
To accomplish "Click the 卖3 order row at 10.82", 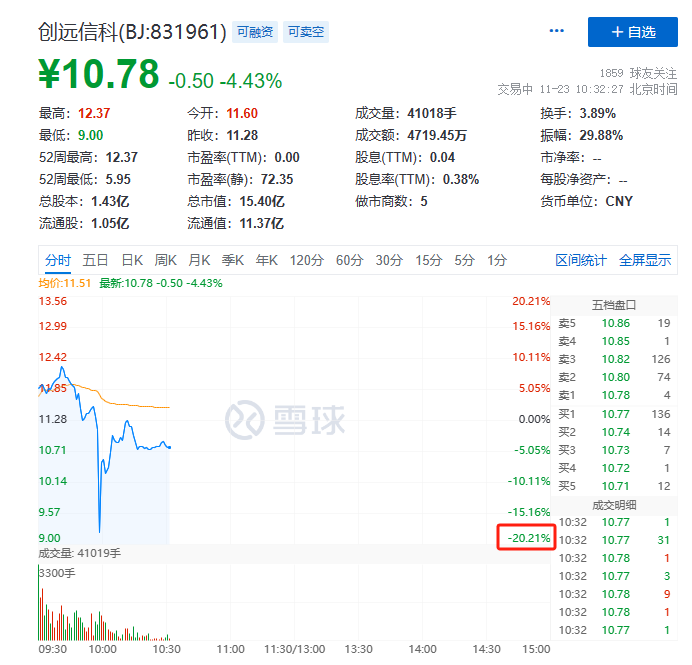I will click(614, 359).
